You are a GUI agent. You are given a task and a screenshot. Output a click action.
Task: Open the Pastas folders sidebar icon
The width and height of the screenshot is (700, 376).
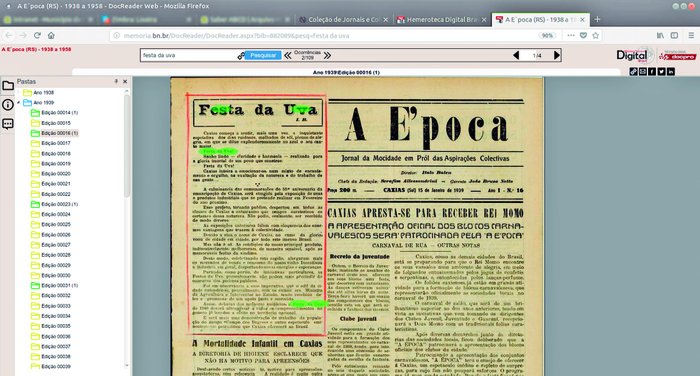(8, 86)
